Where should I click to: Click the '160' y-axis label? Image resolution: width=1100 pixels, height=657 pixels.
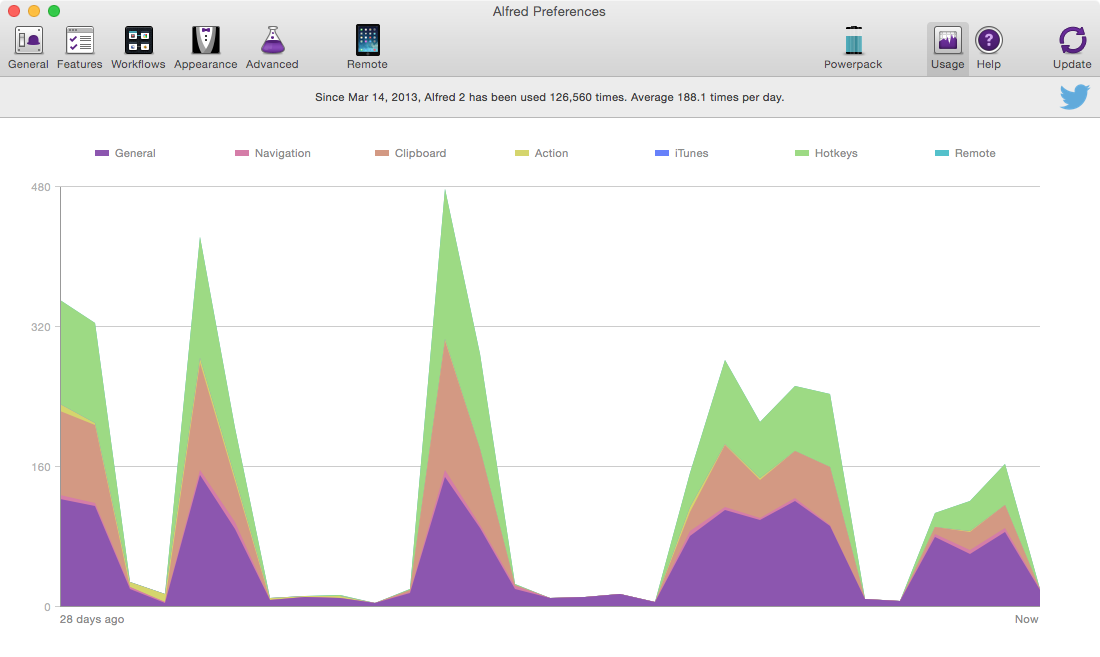tap(41, 467)
